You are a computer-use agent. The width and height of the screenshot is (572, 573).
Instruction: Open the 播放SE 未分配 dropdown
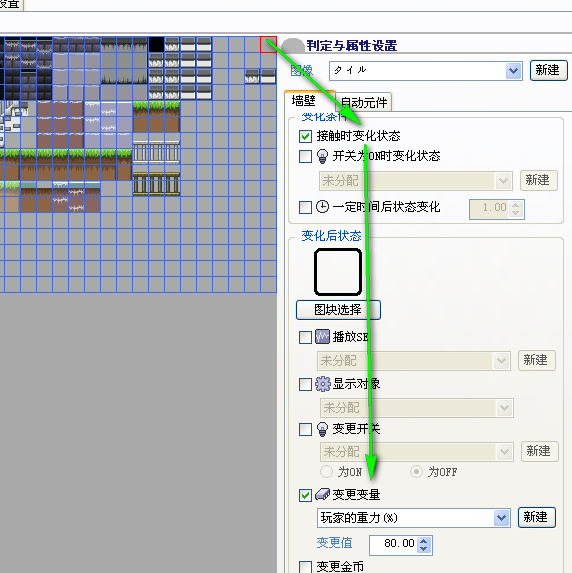(x=414, y=361)
